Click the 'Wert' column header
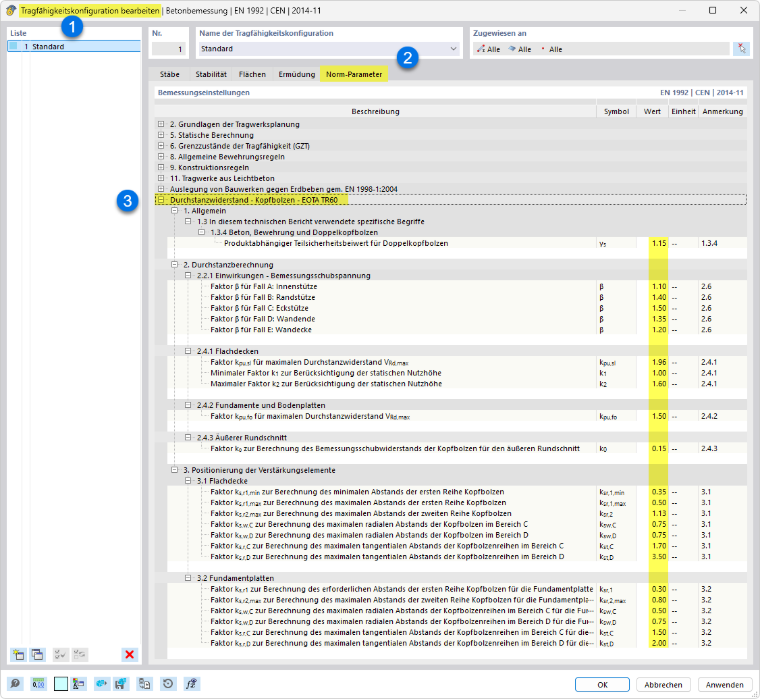Viewport: 760px width, 699px height. (652, 111)
